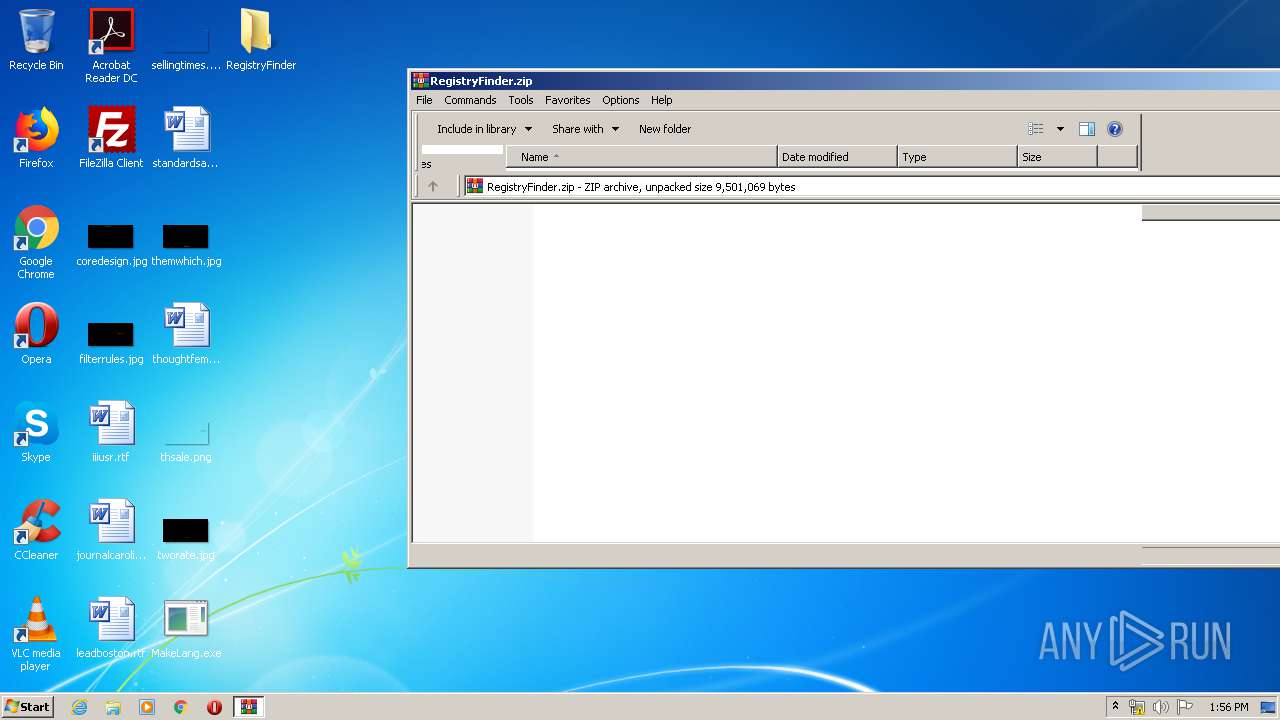This screenshot has height=720, width=1280.
Task: Sort by Size column header
Action: pyautogui.click(x=1057, y=157)
